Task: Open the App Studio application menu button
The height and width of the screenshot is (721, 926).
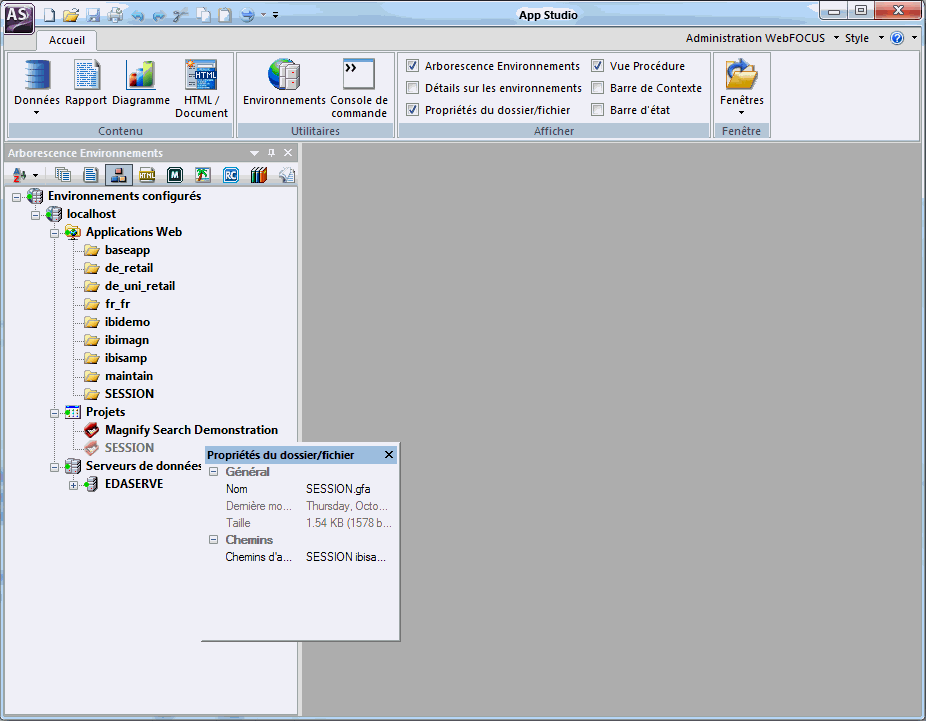Action: coord(18,17)
